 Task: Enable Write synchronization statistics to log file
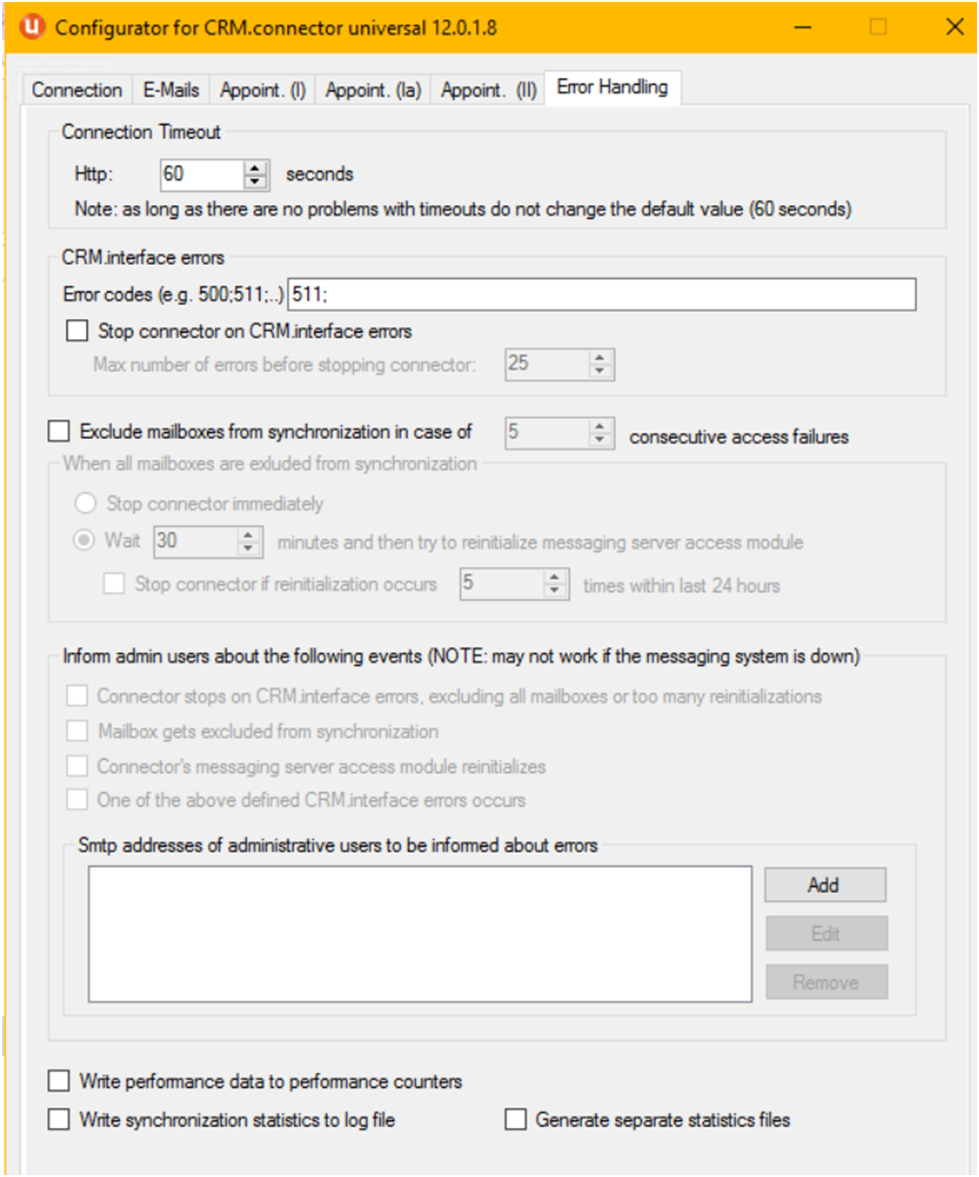point(59,1119)
